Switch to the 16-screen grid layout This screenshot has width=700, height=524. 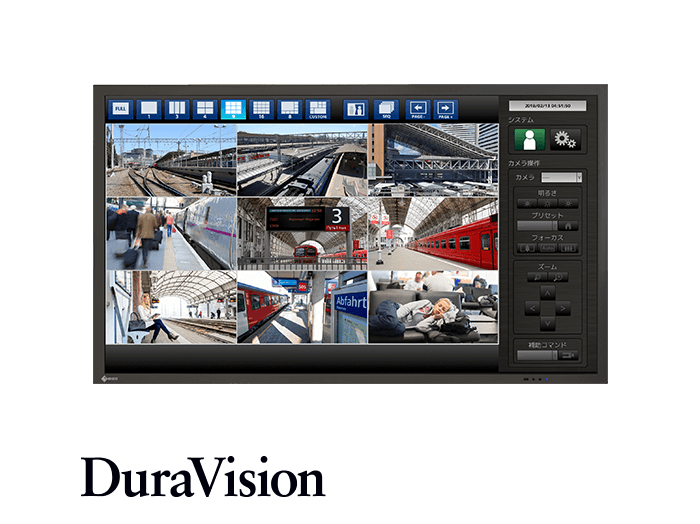click(261, 109)
